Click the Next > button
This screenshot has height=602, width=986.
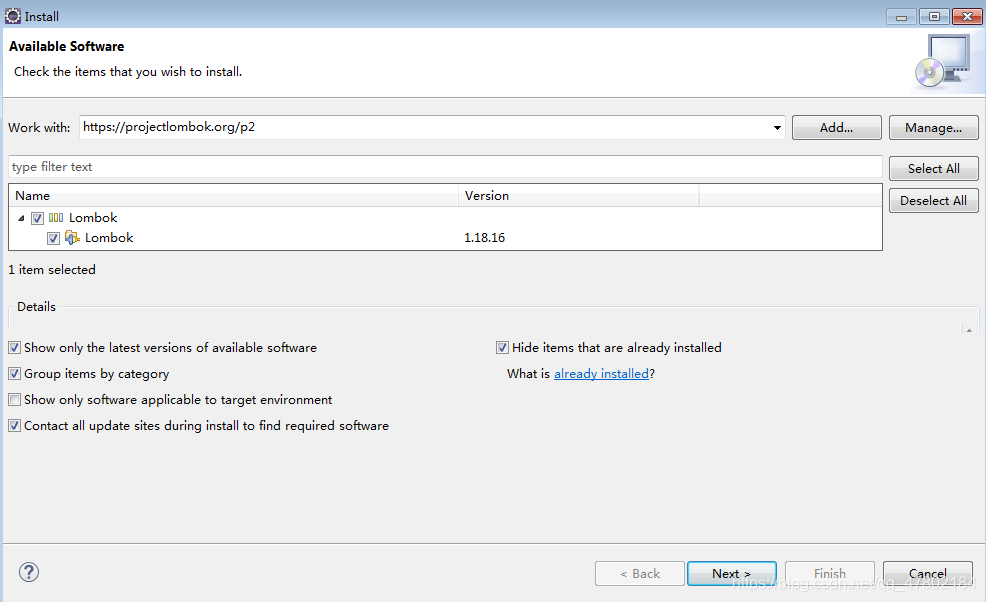(731, 574)
